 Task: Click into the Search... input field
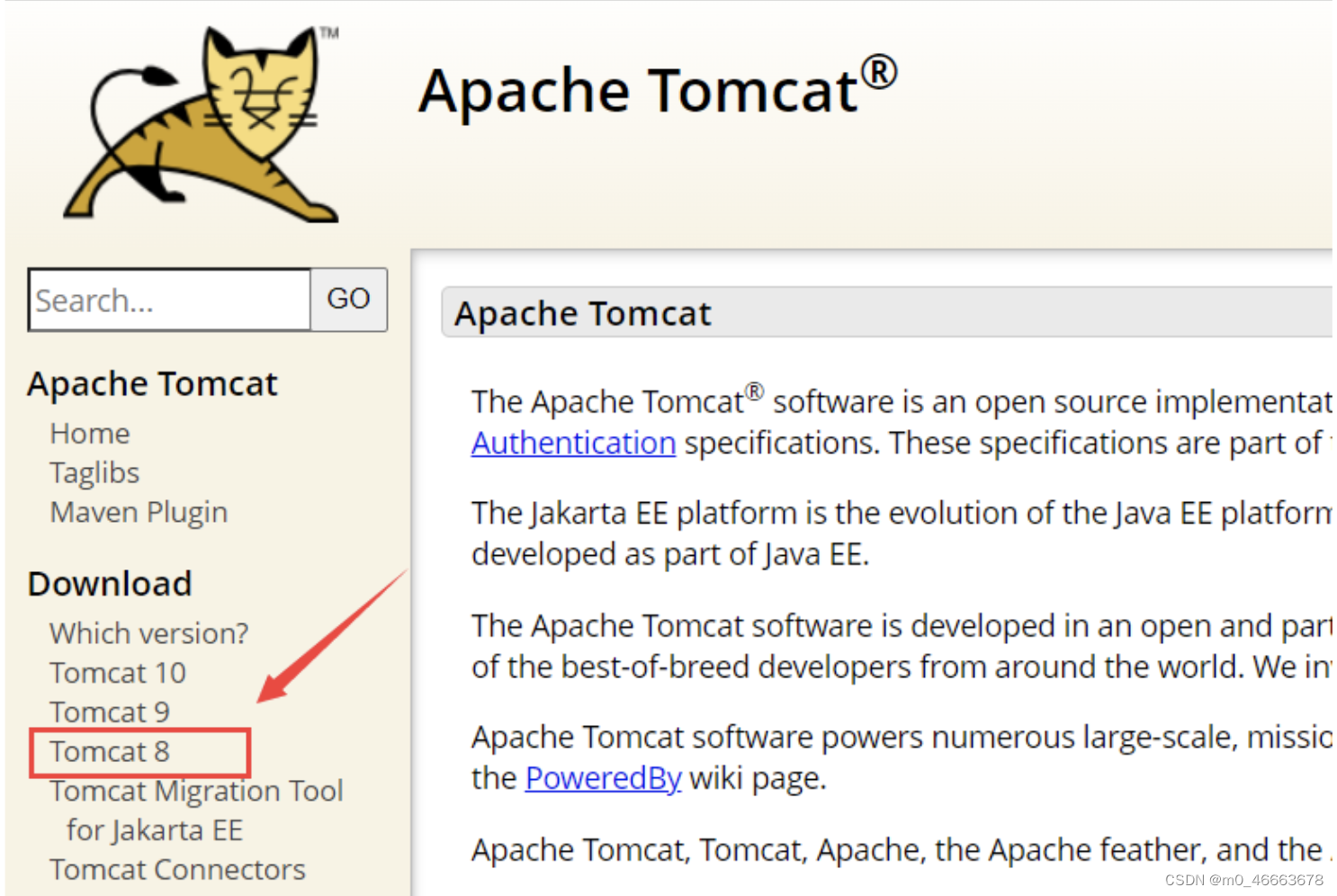coord(170,300)
